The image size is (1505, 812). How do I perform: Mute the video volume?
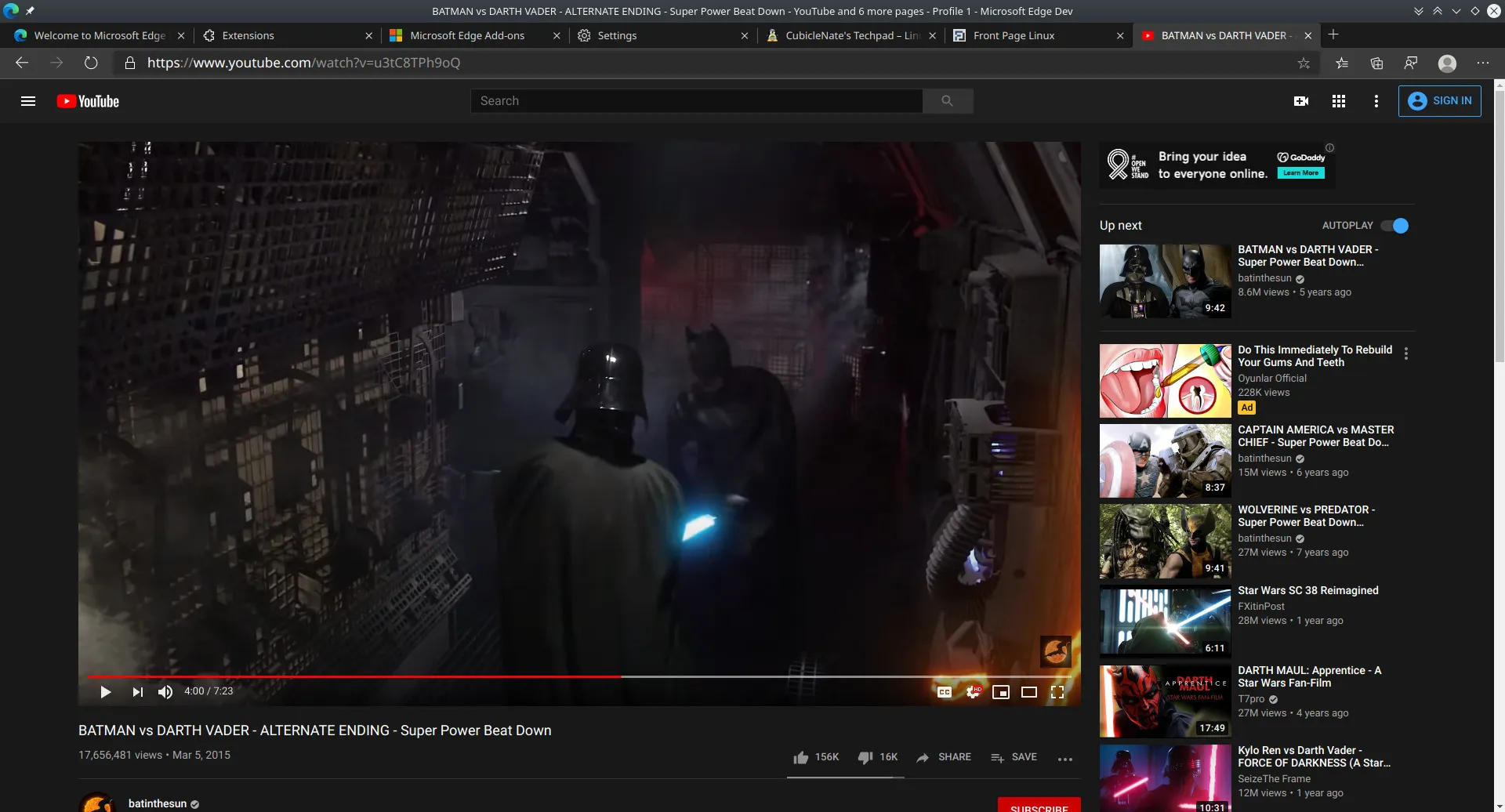pos(165,692)
